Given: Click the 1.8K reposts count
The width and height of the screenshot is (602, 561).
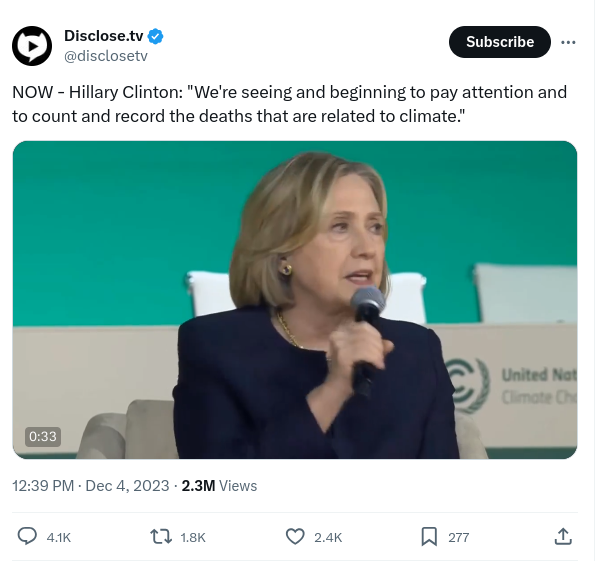Looking at the screenshot, I should [x=192, y=538].
